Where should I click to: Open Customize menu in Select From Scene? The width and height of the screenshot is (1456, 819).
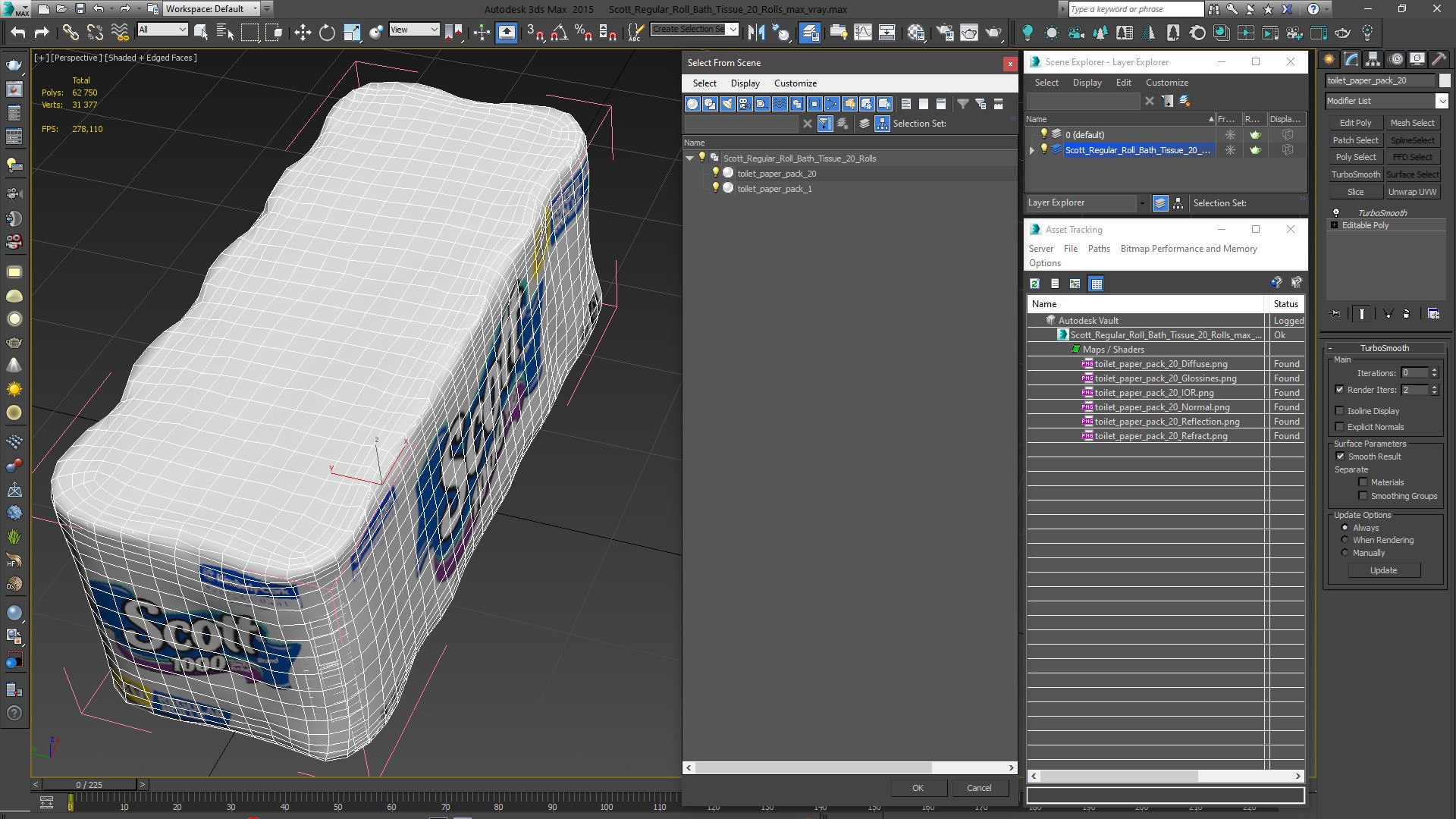[795, 83]
